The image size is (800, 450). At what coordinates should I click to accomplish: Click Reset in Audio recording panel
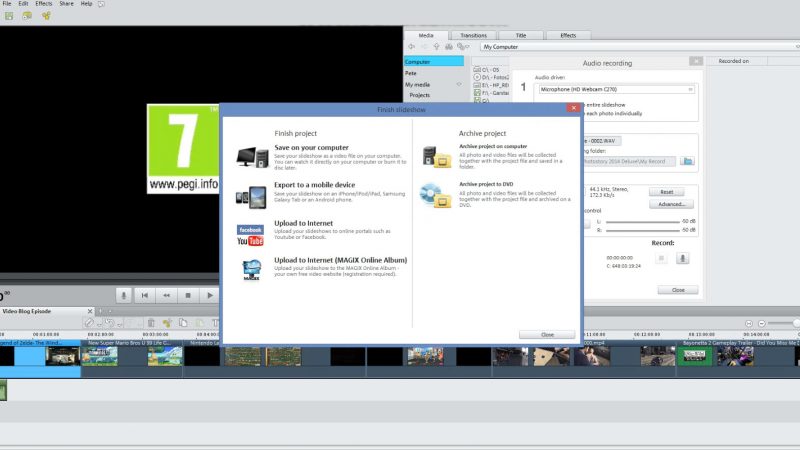pyautogui.click(x=666, y=192)
